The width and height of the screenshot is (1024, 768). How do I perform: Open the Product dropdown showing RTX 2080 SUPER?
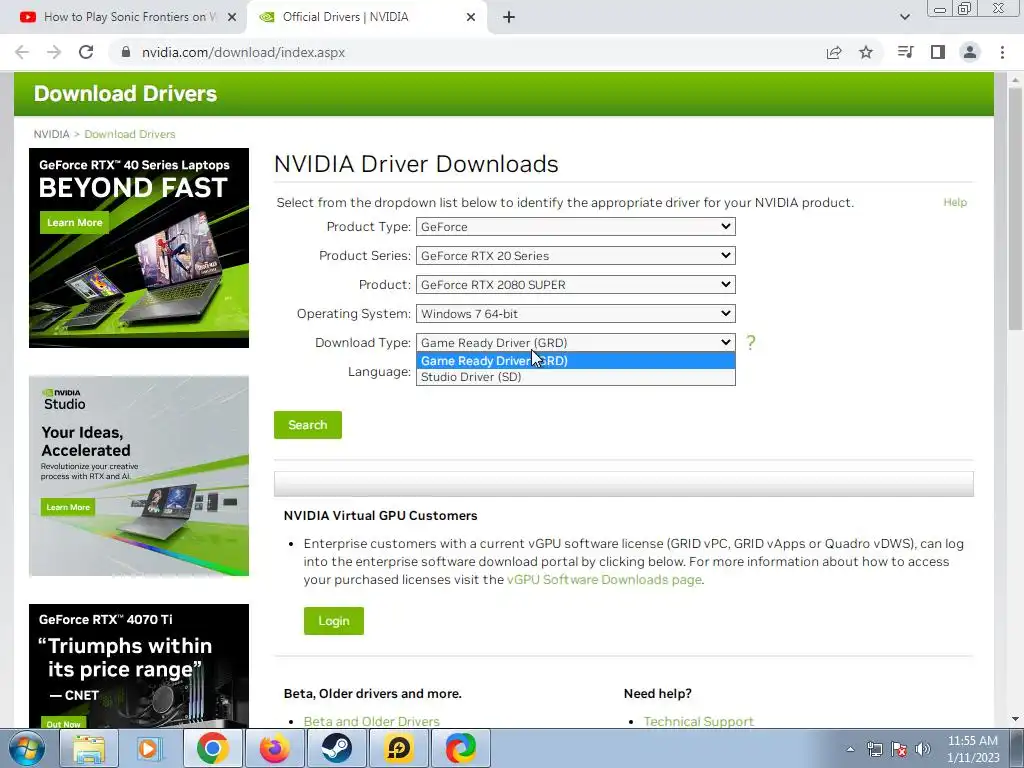[x=575, y=285]
